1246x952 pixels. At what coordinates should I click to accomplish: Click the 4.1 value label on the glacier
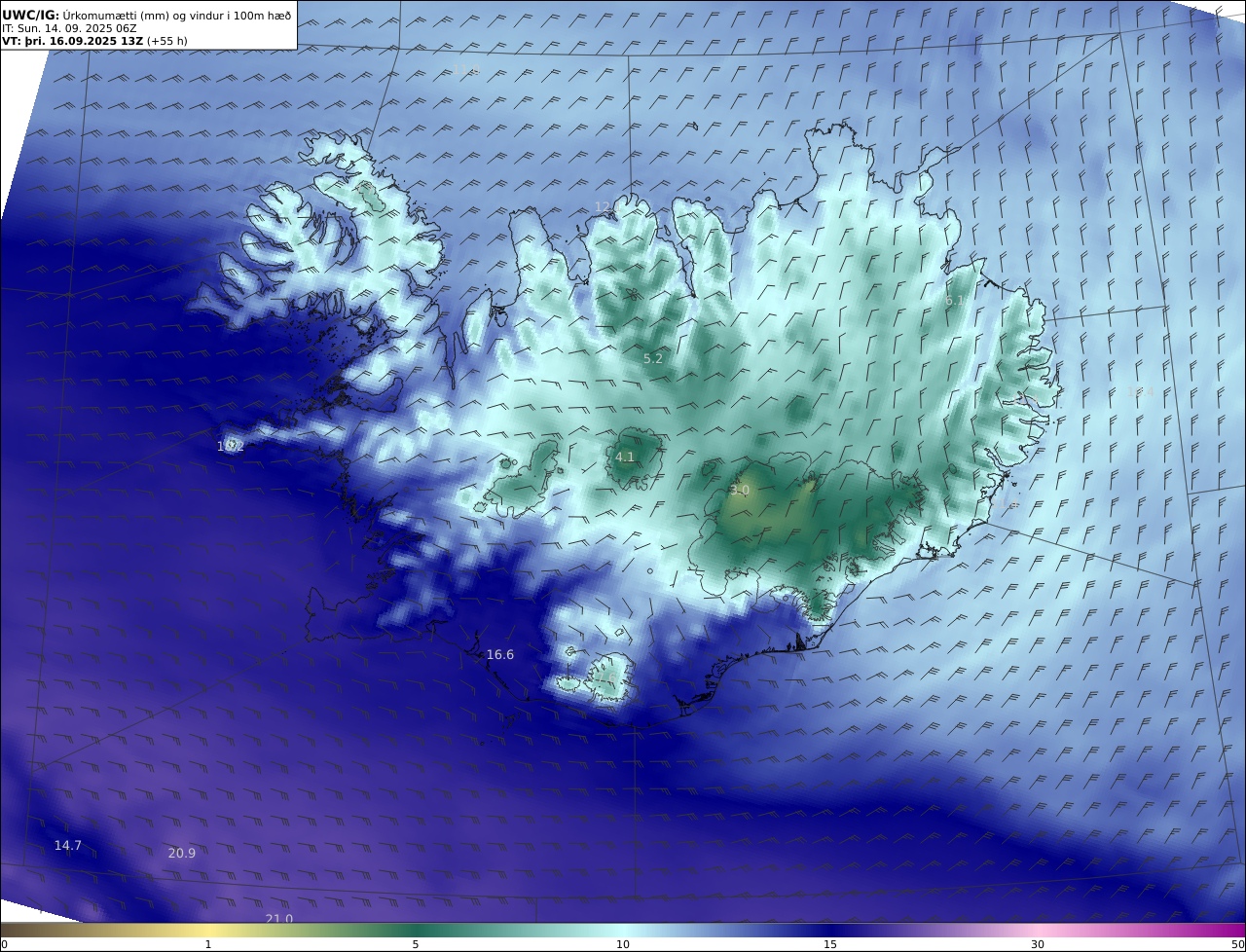click(x=625, y=458)
